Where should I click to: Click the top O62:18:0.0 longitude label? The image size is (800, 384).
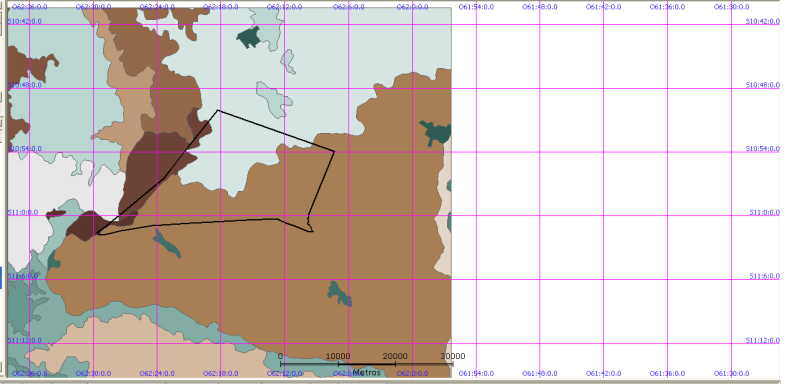(x=220, y=7)
